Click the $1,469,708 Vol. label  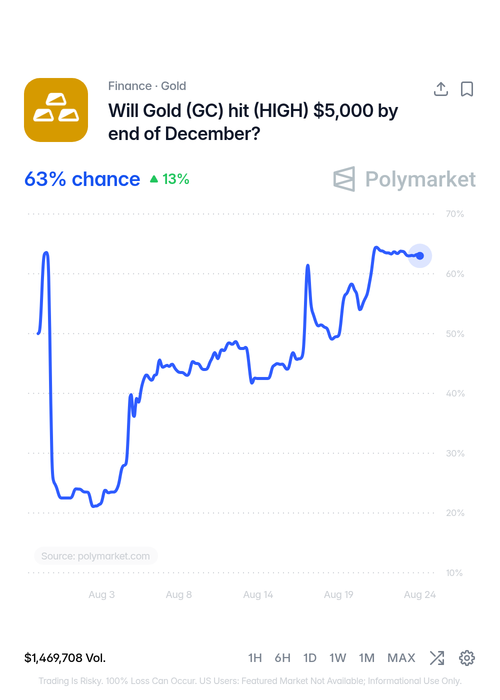65,658
